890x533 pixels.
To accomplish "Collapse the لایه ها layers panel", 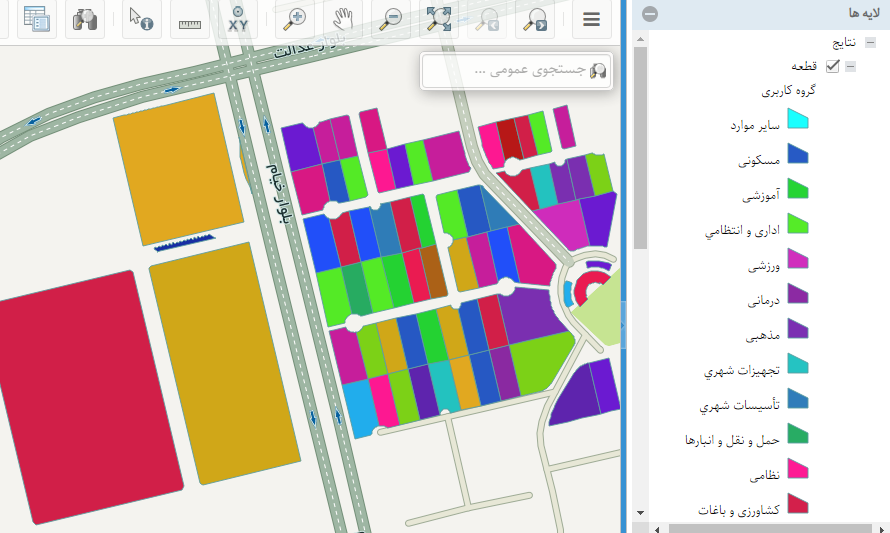I will point(650,14).
